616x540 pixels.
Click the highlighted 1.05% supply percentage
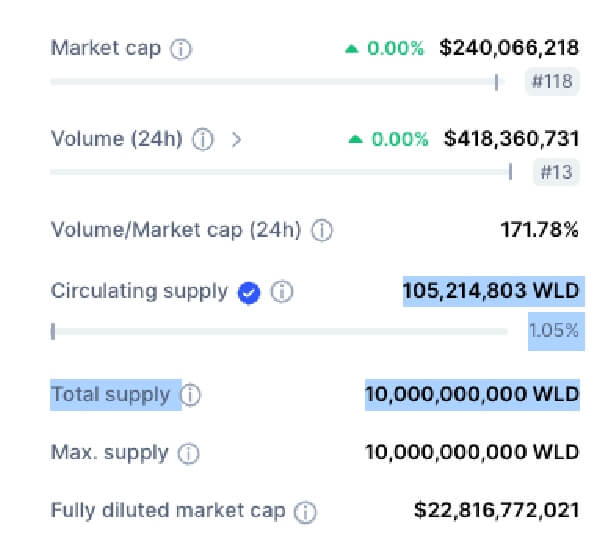(x=554, y=330)
